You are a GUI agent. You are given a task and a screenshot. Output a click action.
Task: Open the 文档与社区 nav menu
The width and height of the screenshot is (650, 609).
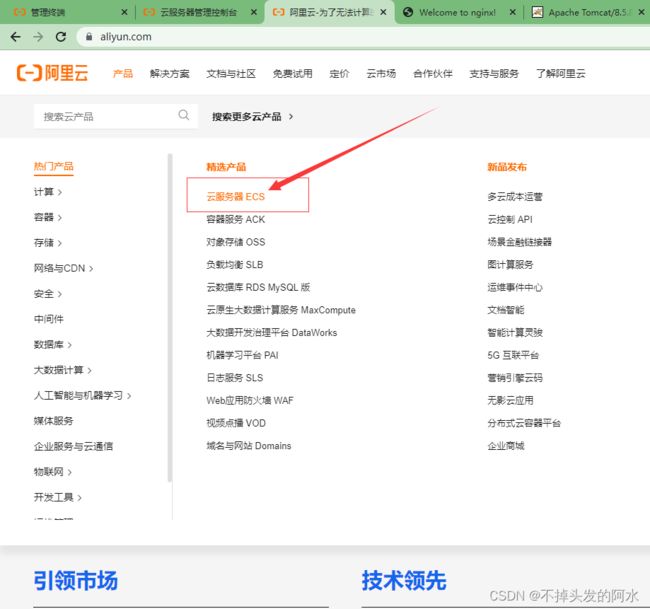coord(231,74)
